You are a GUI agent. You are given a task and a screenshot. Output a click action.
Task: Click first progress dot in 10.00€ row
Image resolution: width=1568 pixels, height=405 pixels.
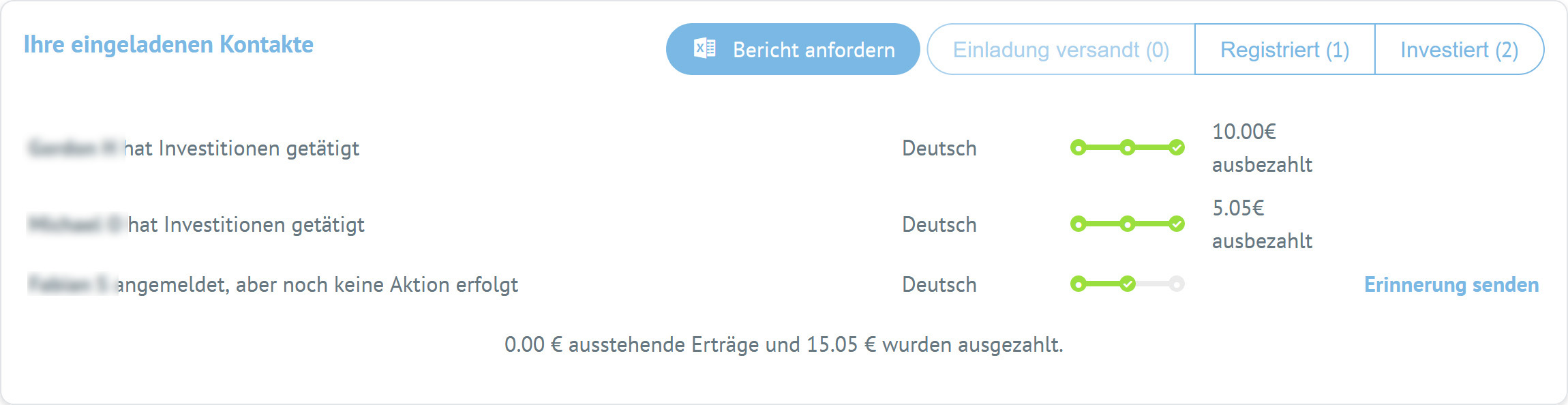1078,147
